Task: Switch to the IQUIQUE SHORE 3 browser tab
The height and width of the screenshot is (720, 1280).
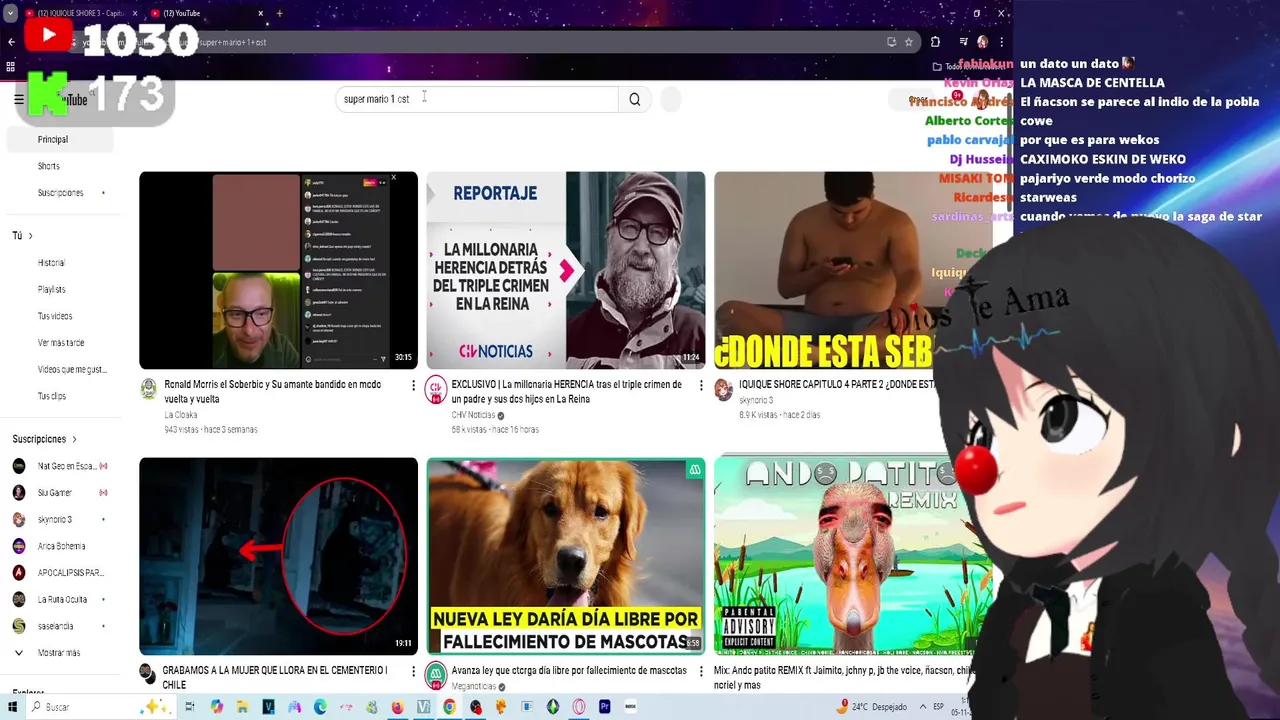Action: (80, 13)
